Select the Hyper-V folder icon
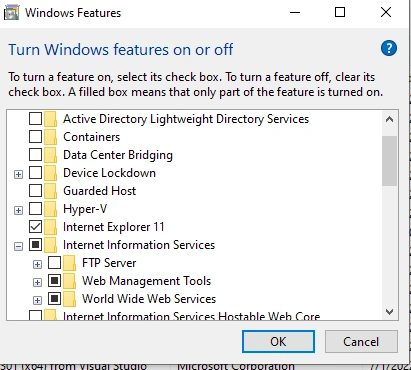Image resolution: width=411 pixels, height=370 pixels. click(50, 209)
